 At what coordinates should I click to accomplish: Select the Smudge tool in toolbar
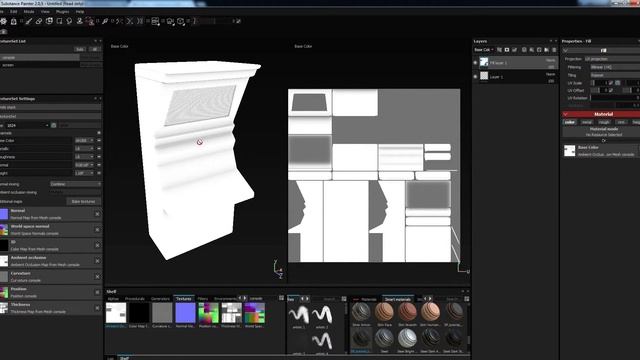point(69,21)
